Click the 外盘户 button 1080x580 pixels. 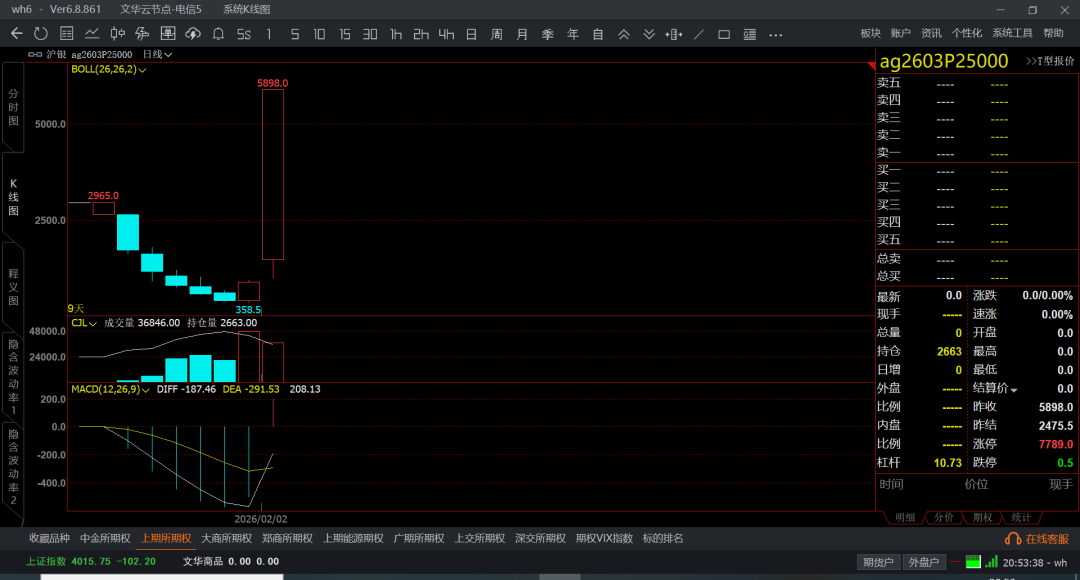point(924,562)
